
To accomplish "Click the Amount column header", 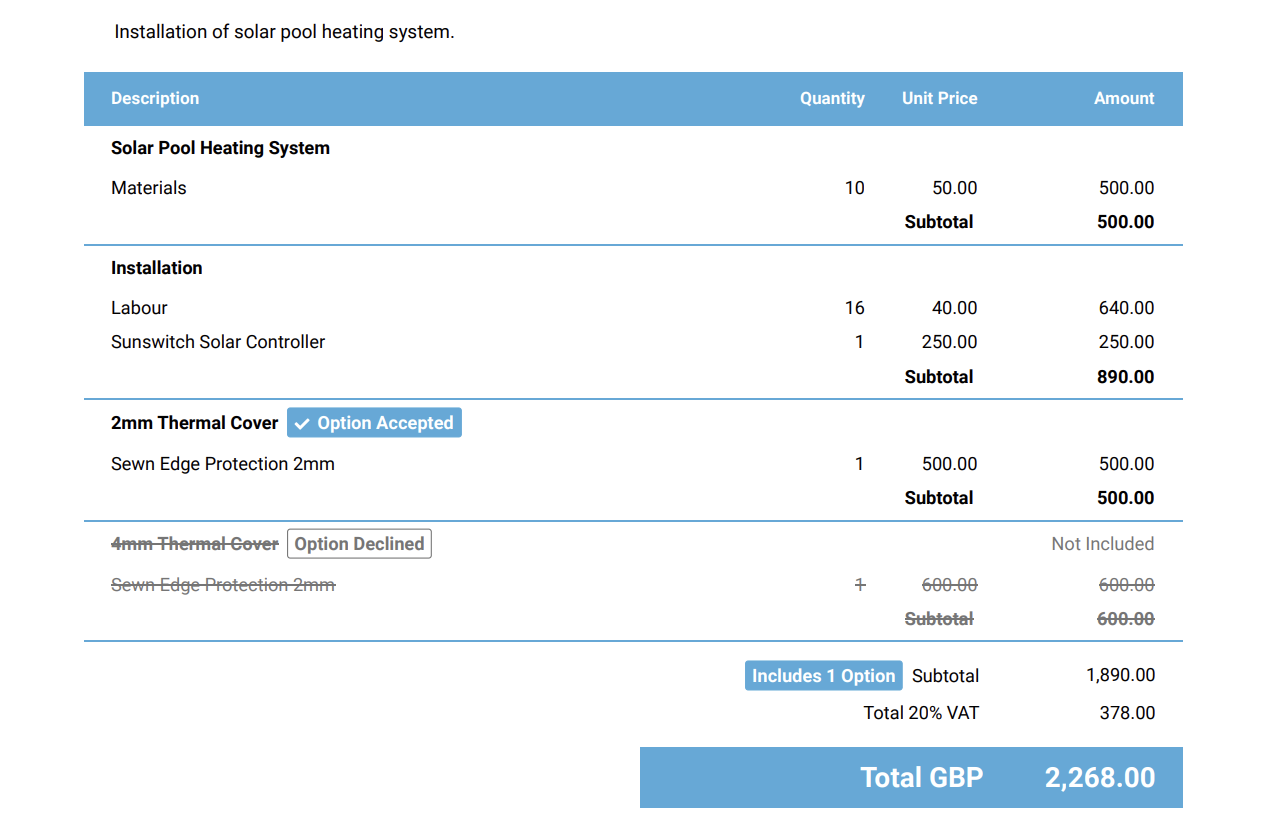I will (1124, 98).
